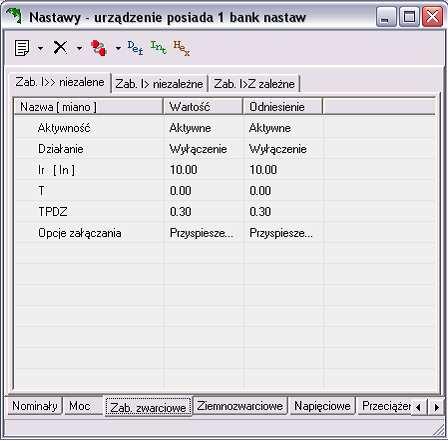Open the Nominały bottom tab
The width and height of the screenshot is (448, 441).
coord(35,406)
